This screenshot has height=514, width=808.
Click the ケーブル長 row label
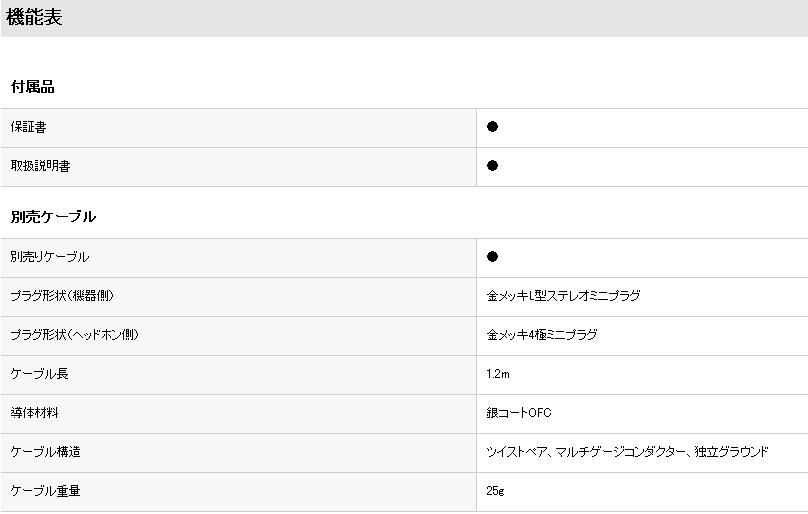tap(39, 374)
